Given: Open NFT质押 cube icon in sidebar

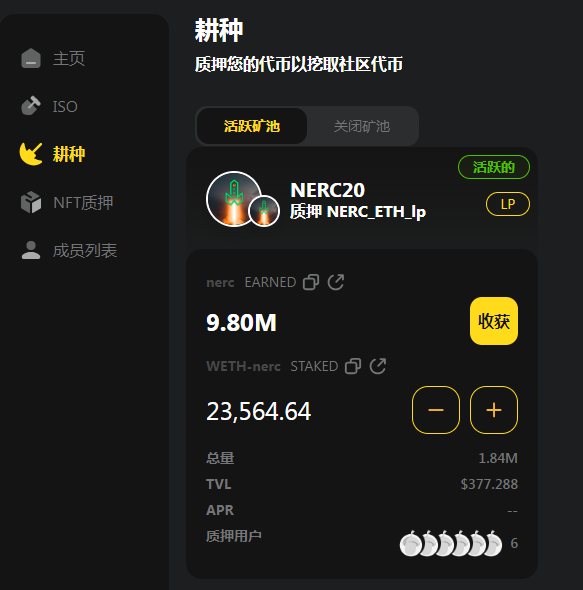Looking at the screenshot, I should (x=31, y=202).
